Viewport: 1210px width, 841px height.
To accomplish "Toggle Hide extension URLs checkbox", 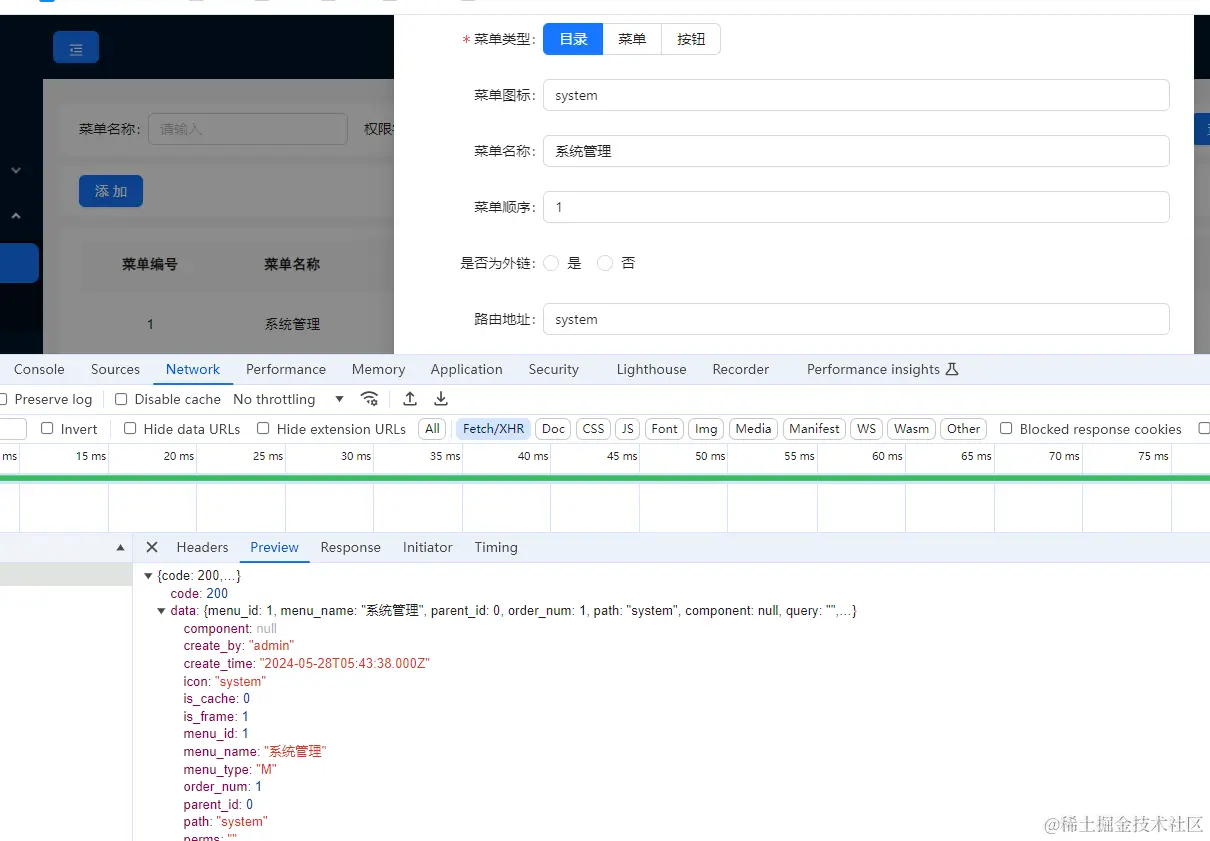I will pos(263,428).
